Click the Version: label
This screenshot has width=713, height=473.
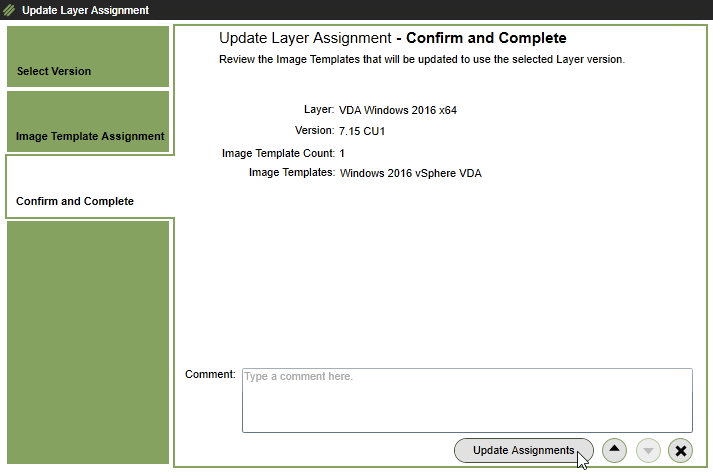tap(314, 131)
